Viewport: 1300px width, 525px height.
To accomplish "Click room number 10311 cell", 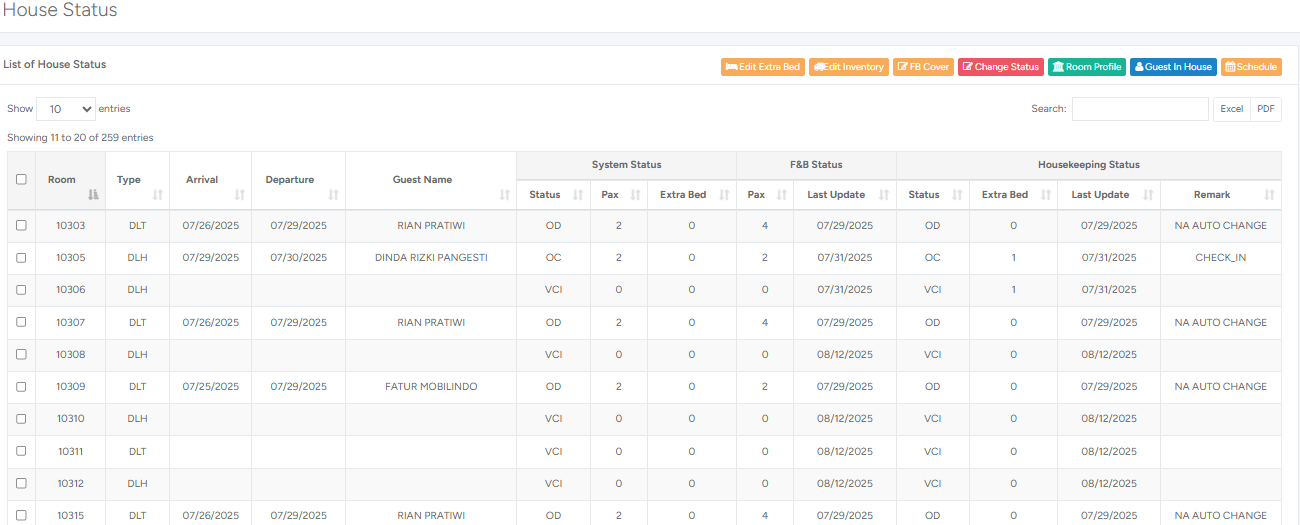I will 70,451.
